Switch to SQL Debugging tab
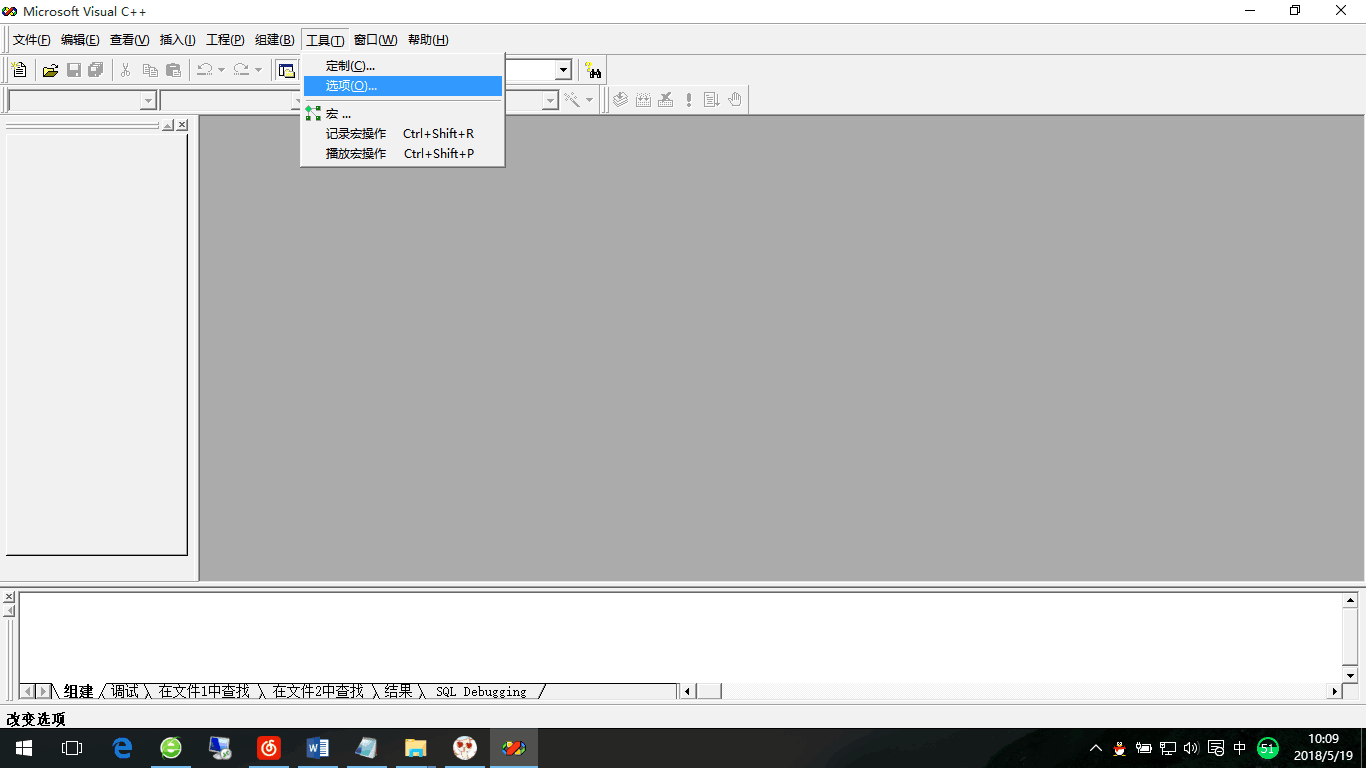Viewport: 1366px width, 768px height. pyautogui.click(x=481, y=691)
